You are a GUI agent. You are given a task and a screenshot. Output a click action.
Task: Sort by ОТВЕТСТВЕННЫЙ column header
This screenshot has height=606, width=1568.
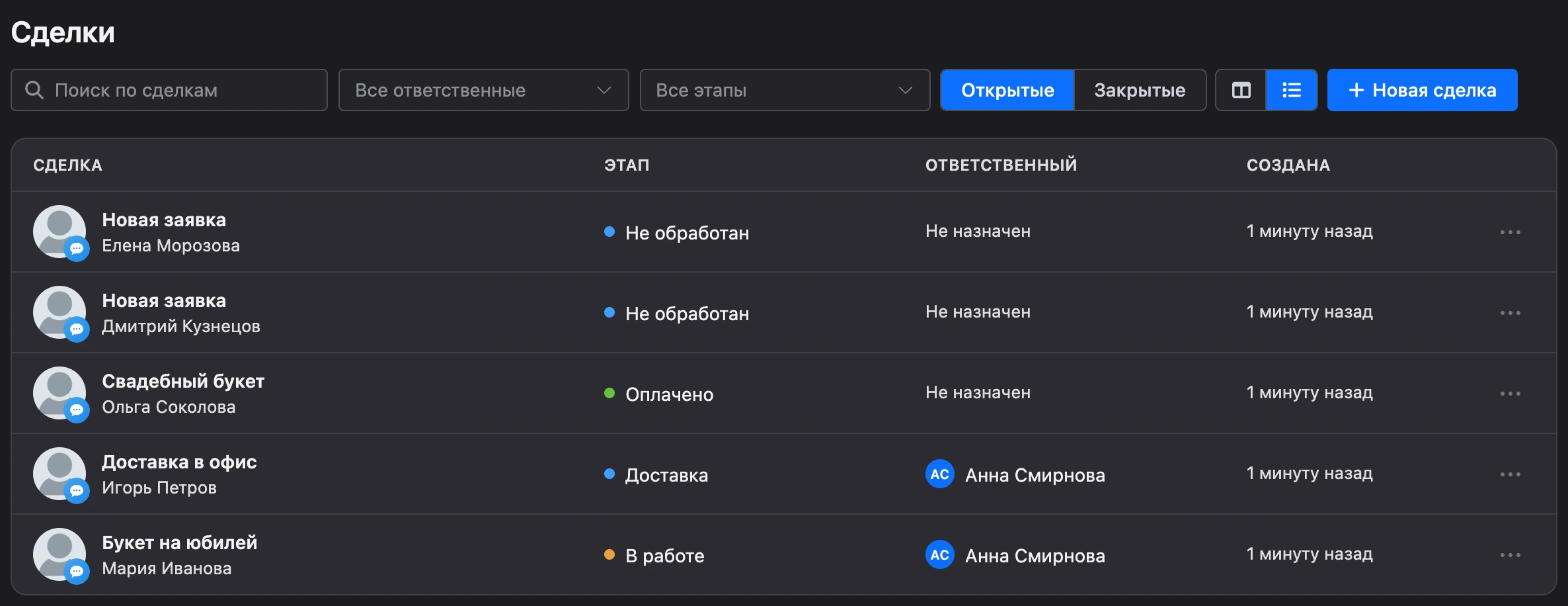pos(1001,165)
